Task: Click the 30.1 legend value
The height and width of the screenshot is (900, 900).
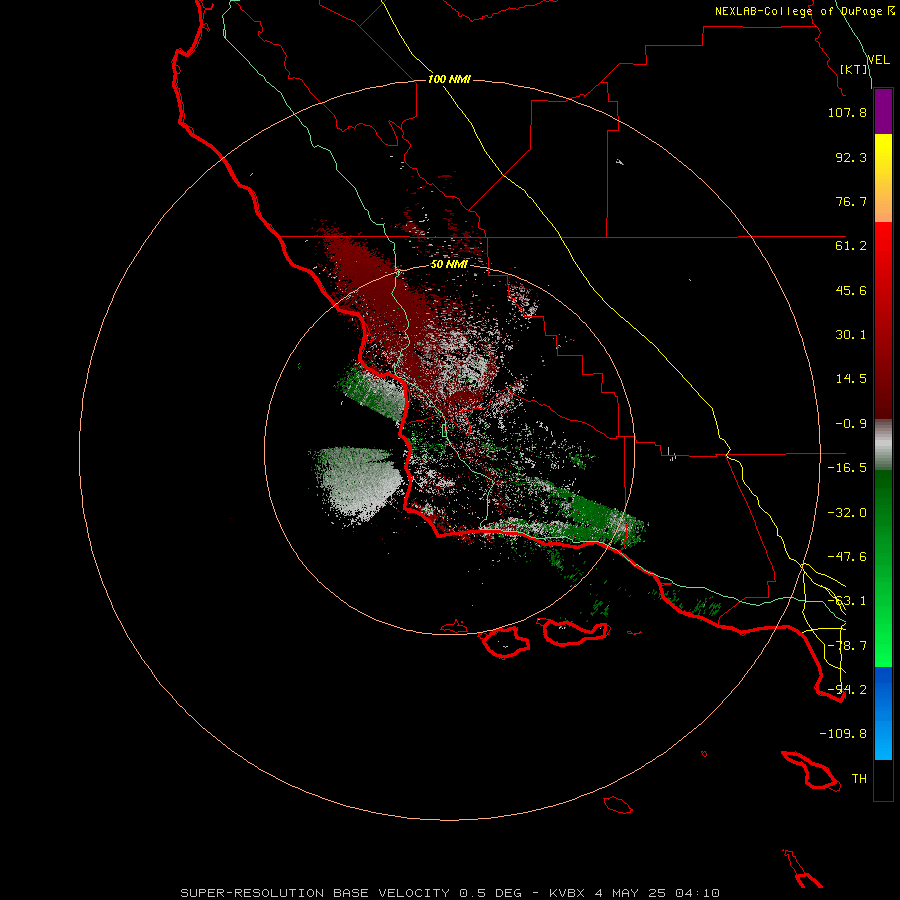Action: pos(851,335)
